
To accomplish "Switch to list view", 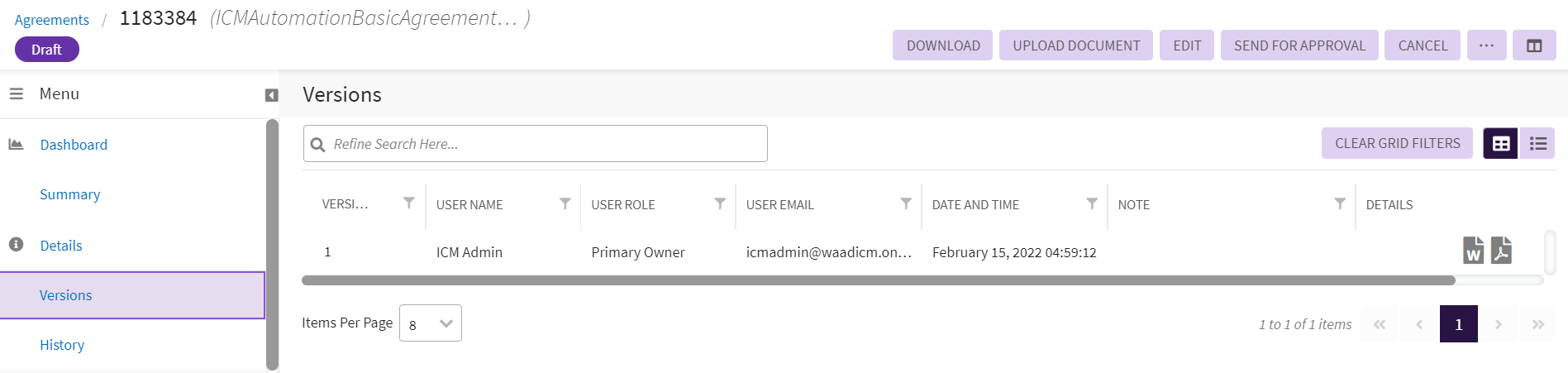I will 1537,143.
